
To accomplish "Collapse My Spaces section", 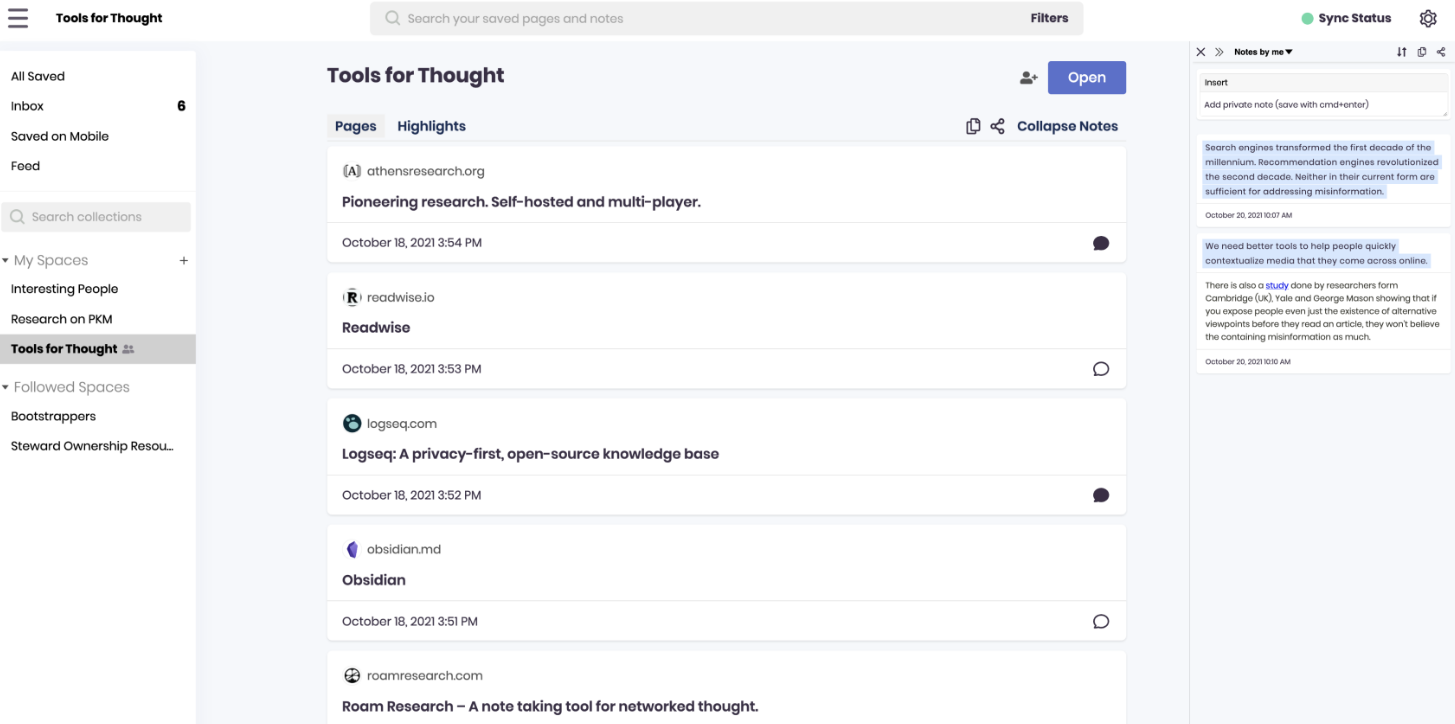I will pyautogui.click(x=5, y=260).
